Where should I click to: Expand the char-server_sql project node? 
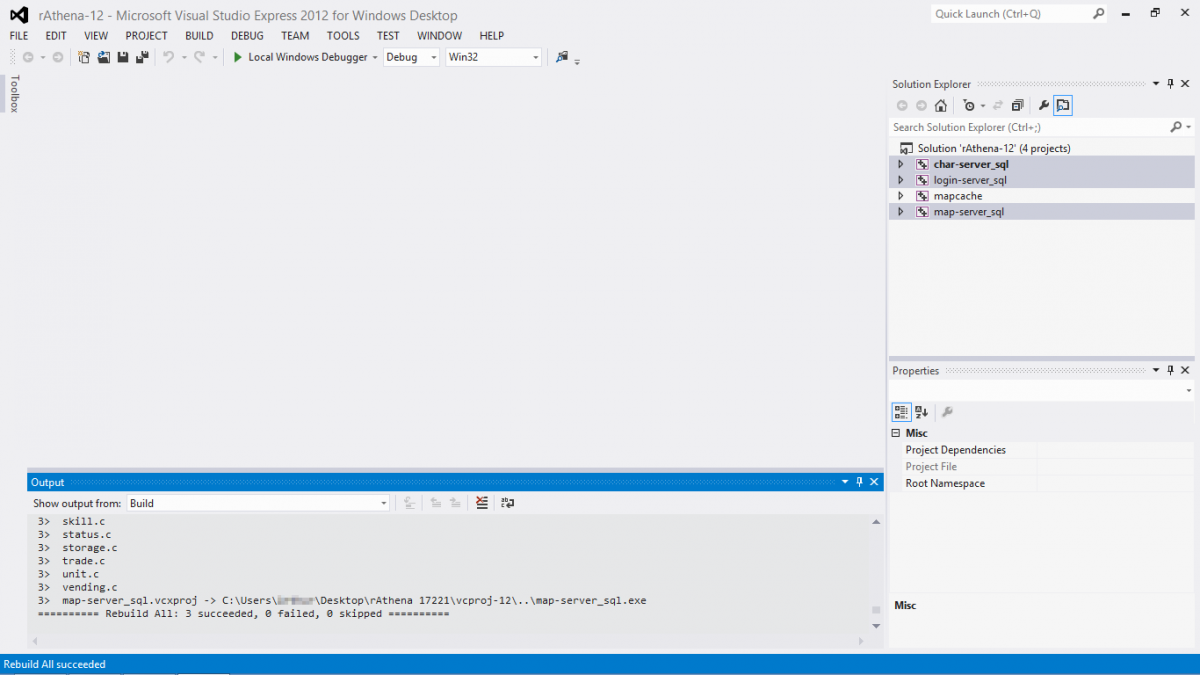[x=900, y=164]
